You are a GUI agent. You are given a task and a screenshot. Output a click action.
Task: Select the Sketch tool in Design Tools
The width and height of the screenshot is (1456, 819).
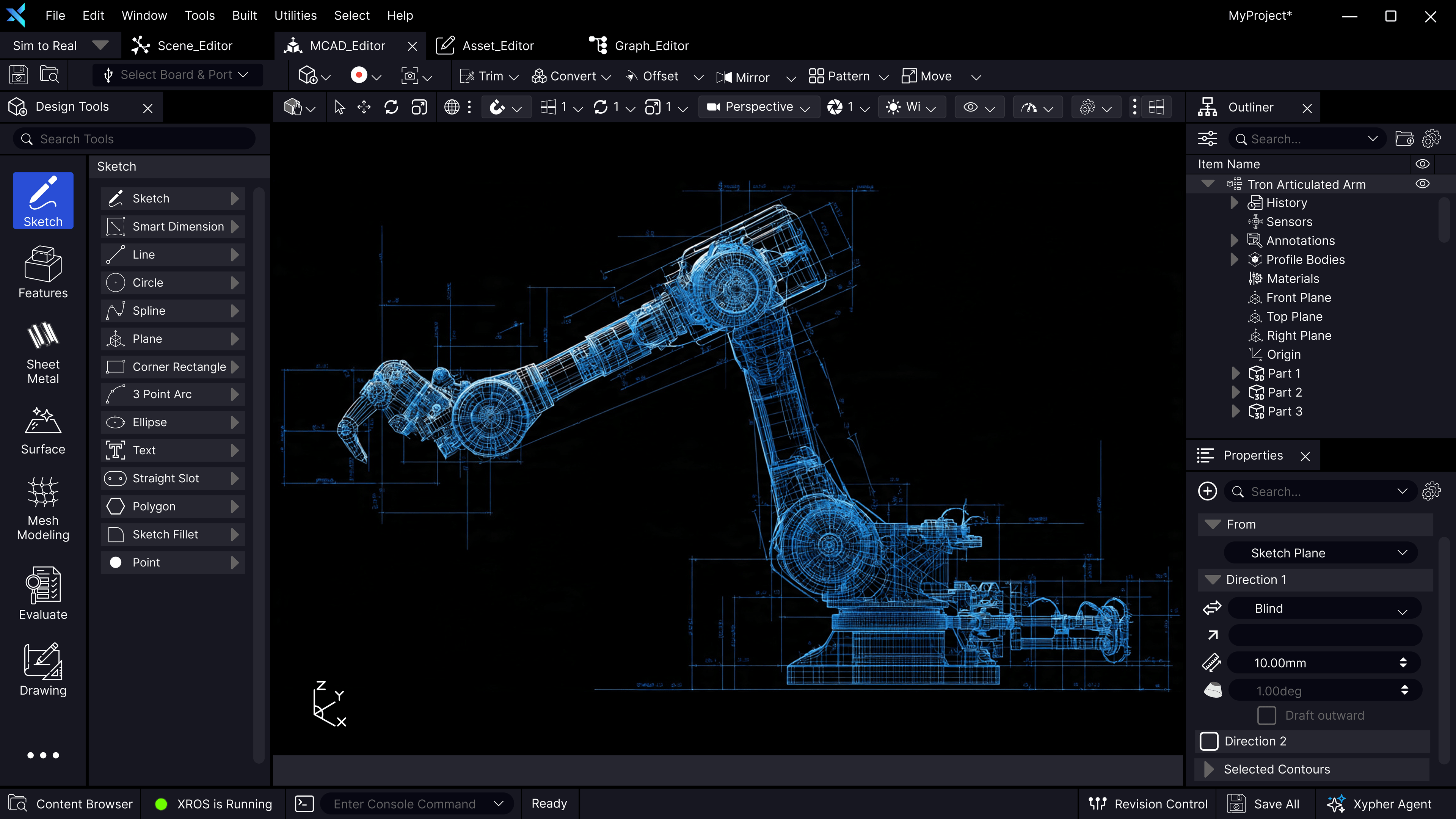(x=43, y=201)
